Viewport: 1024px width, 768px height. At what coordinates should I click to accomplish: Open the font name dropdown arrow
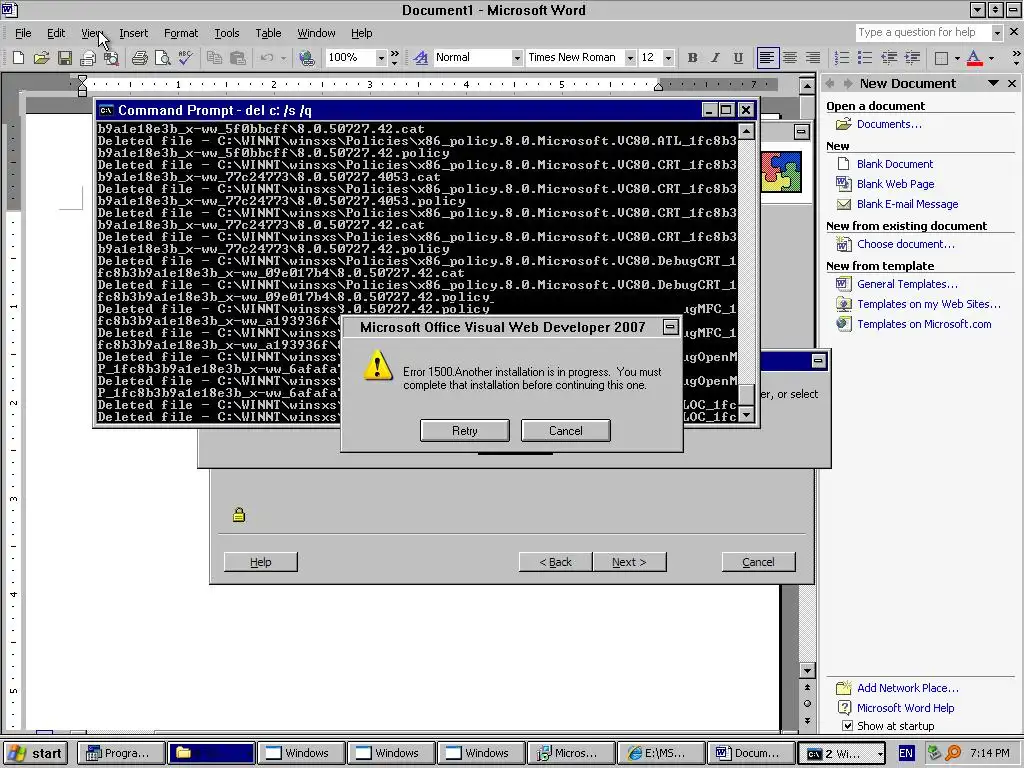tap(630, 58)
